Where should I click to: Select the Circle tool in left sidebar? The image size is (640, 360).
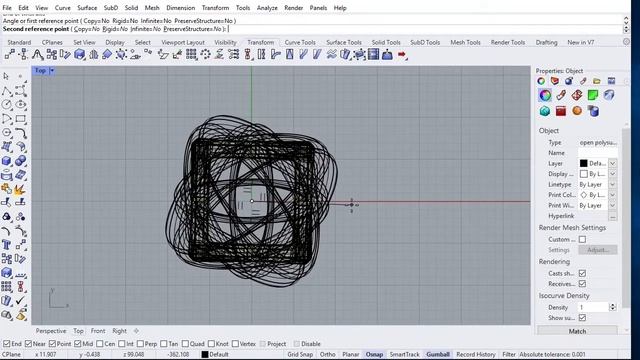pos(7,104)
